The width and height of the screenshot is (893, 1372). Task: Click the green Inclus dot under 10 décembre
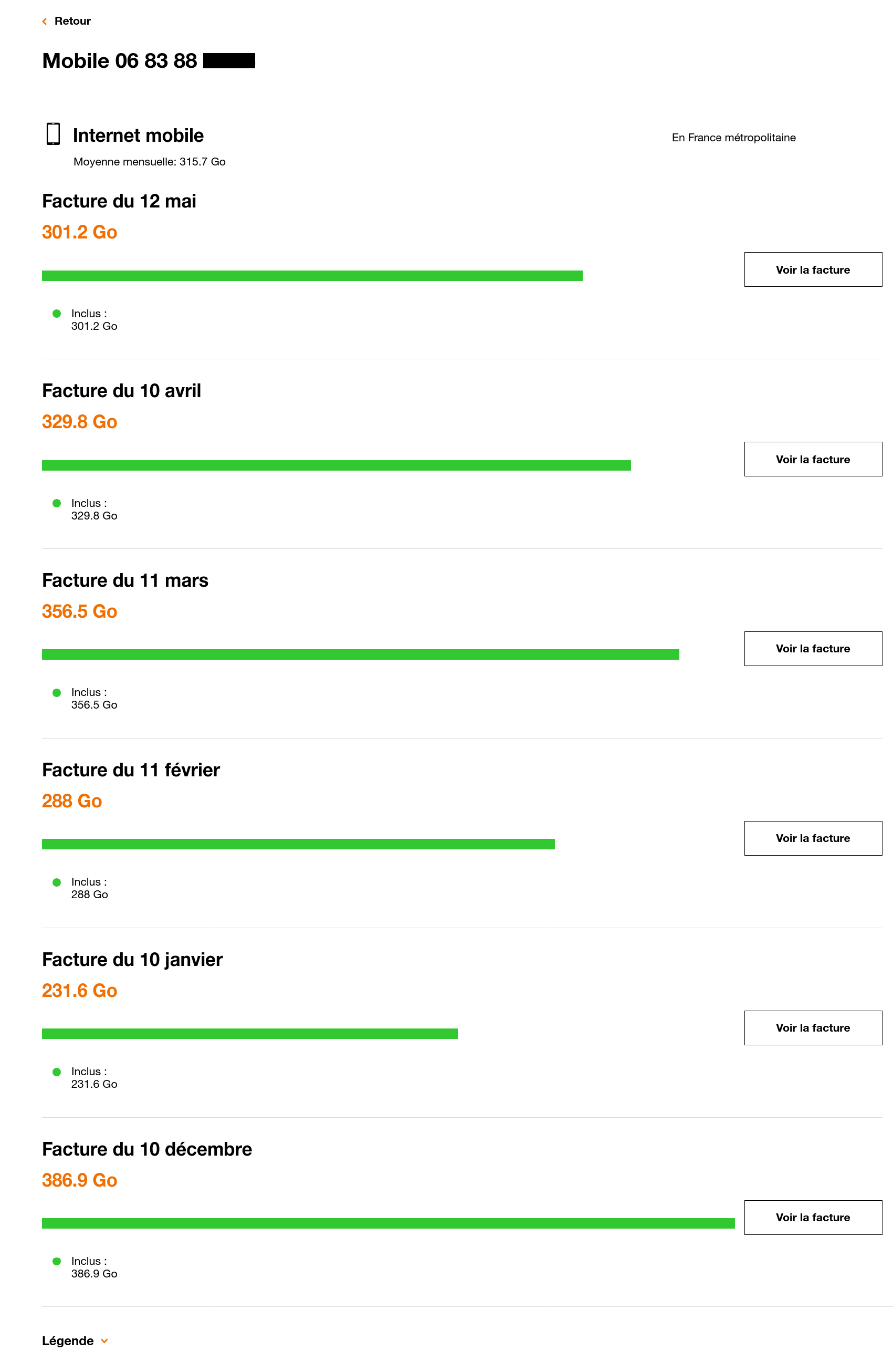point(57,1261)
